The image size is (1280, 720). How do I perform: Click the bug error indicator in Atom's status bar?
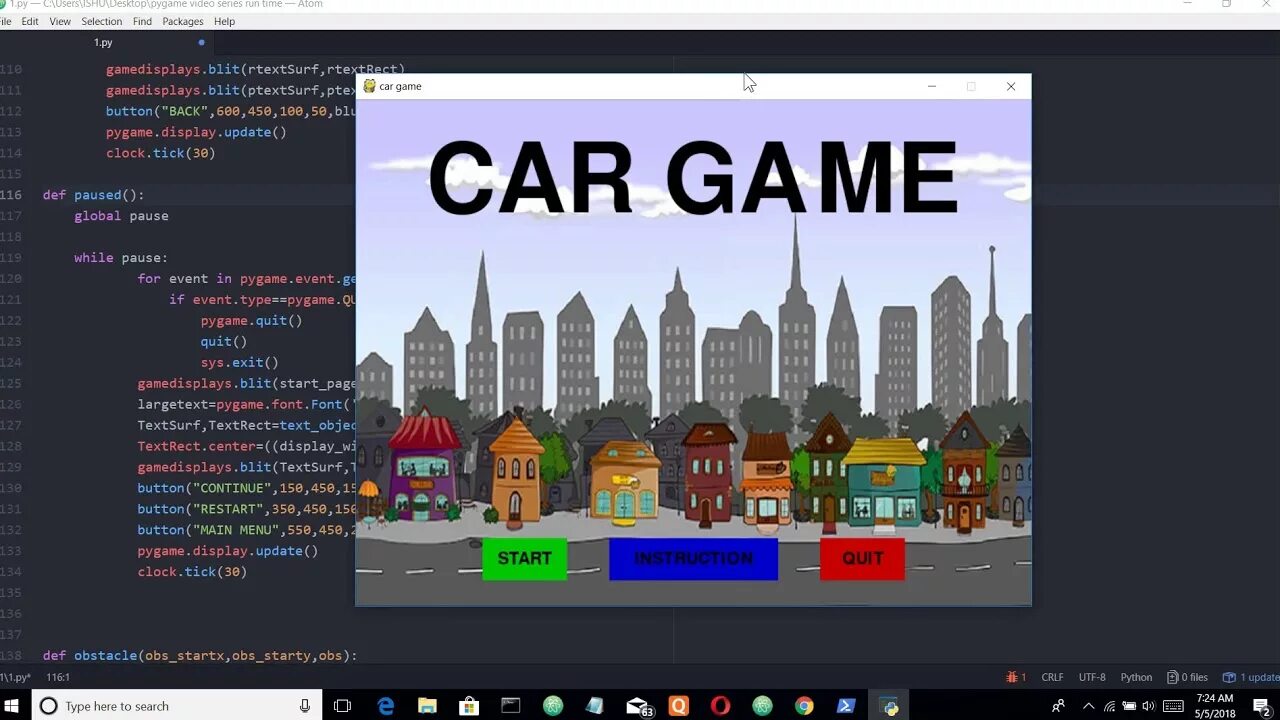click(1013, 677)
